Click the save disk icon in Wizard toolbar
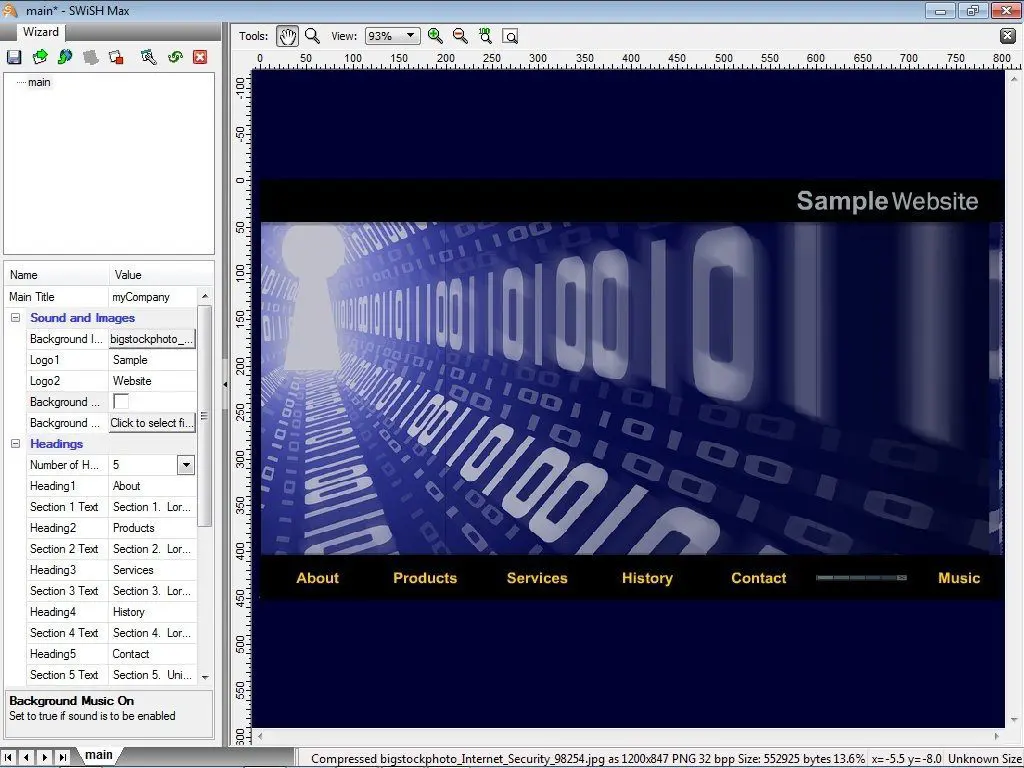The width and height of the screenshot is (1024, 768). point(14,57)
